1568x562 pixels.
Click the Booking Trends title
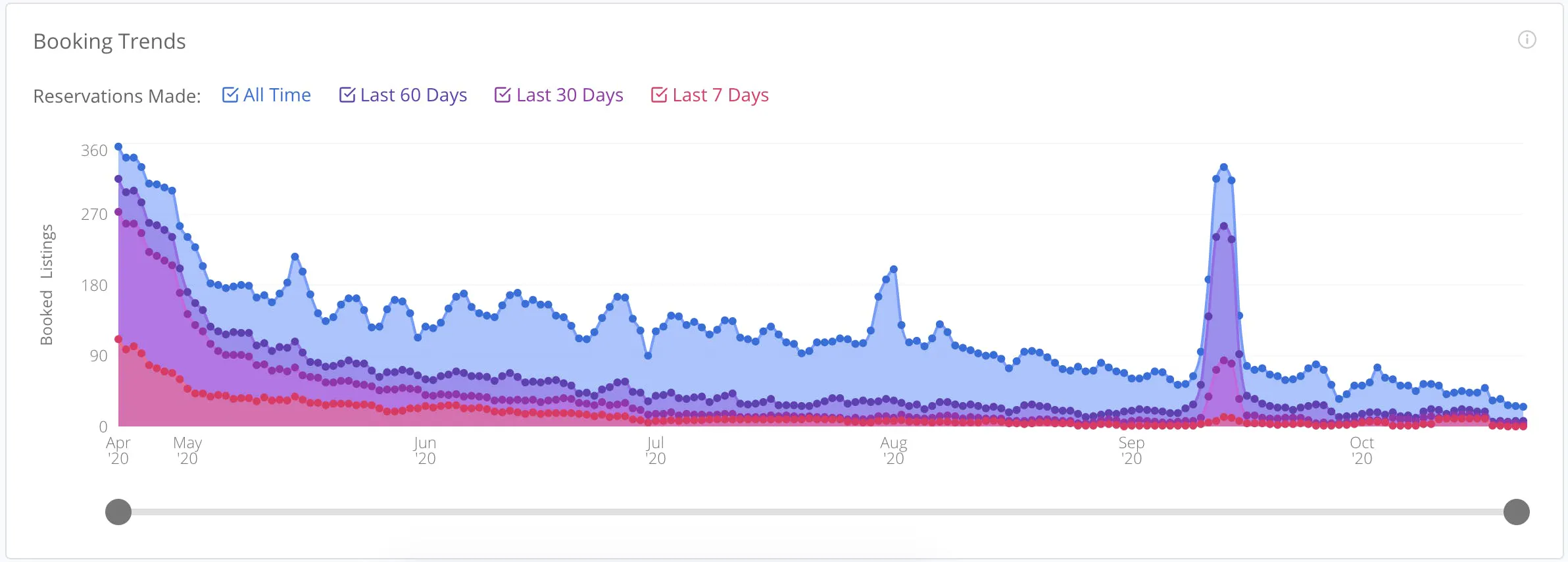coord(110,41)
